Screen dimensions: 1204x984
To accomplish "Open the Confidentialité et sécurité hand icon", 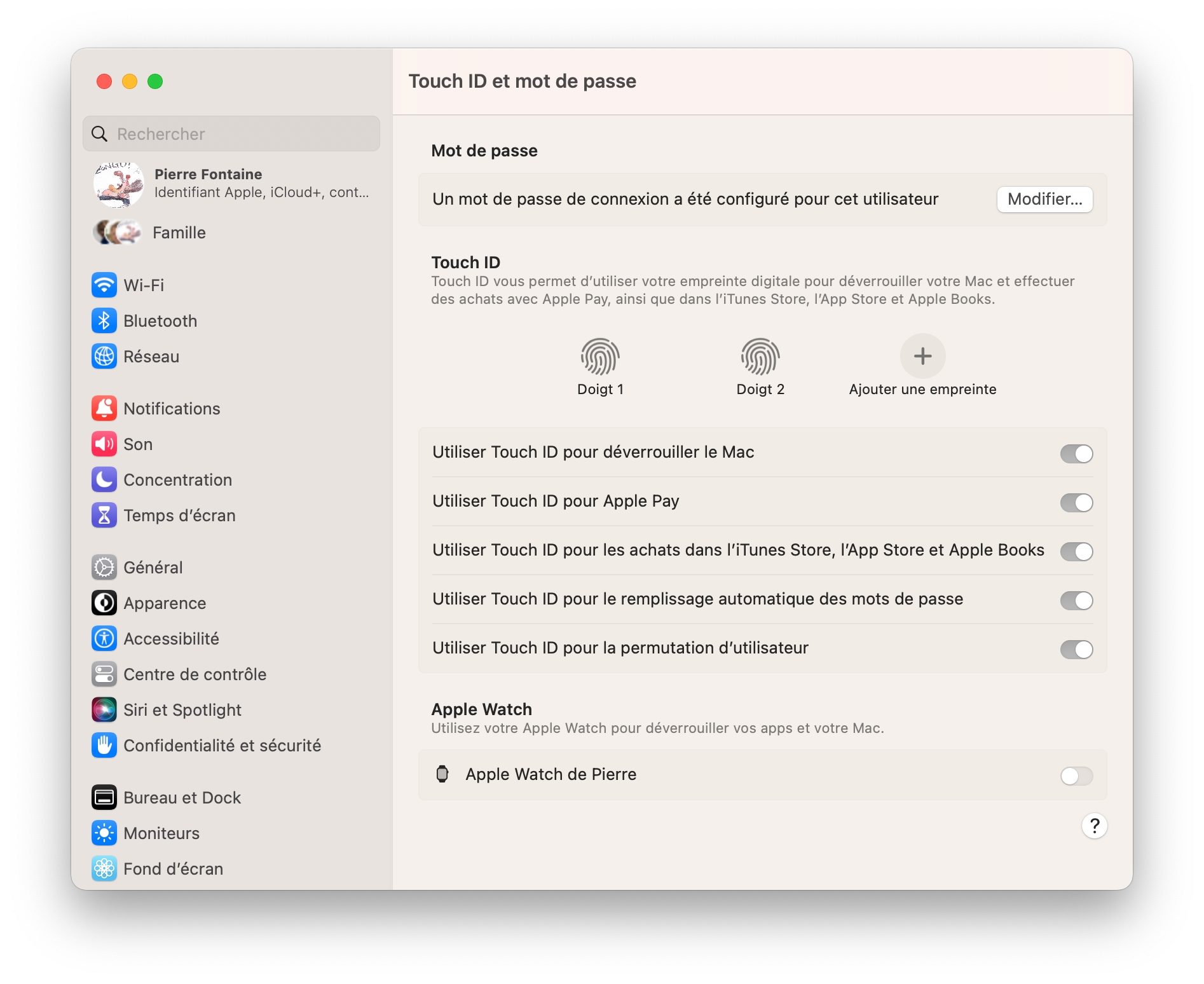I will pyautogui.click(x=104, y=745).
